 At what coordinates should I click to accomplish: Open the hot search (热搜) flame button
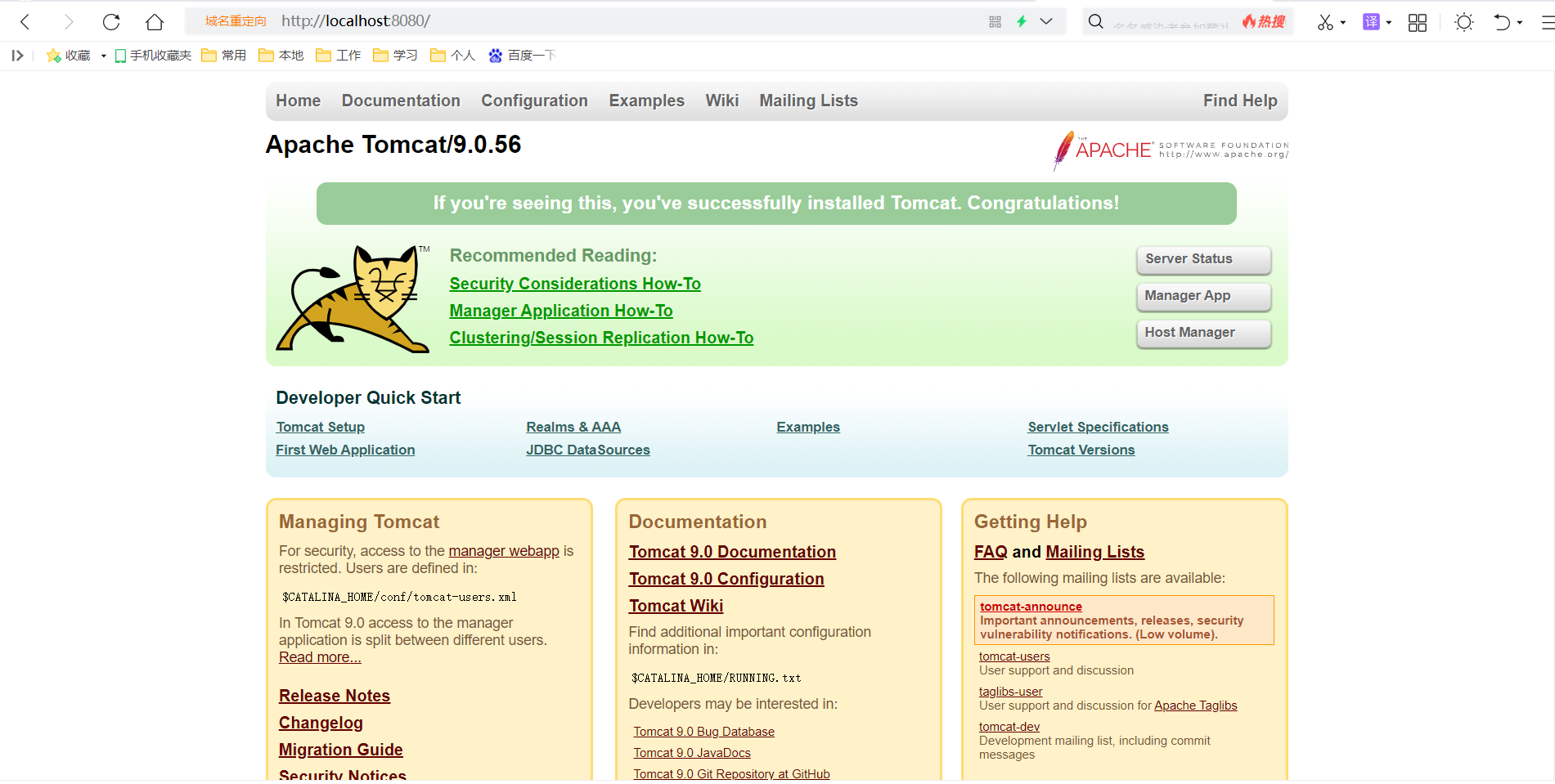pos(1264,22)
